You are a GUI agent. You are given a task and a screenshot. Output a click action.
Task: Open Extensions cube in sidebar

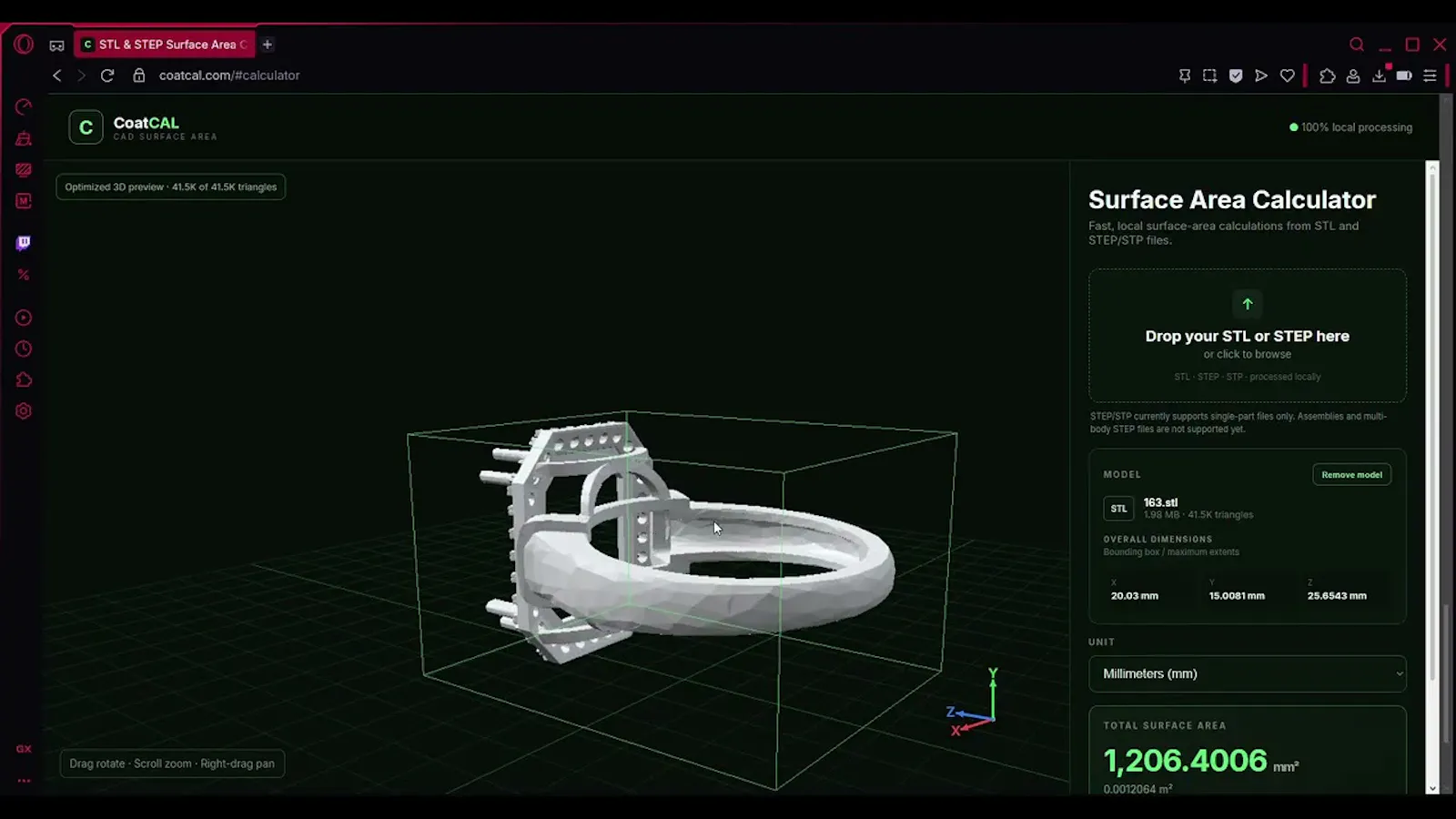pyautogui.click(x=24, y=379)
